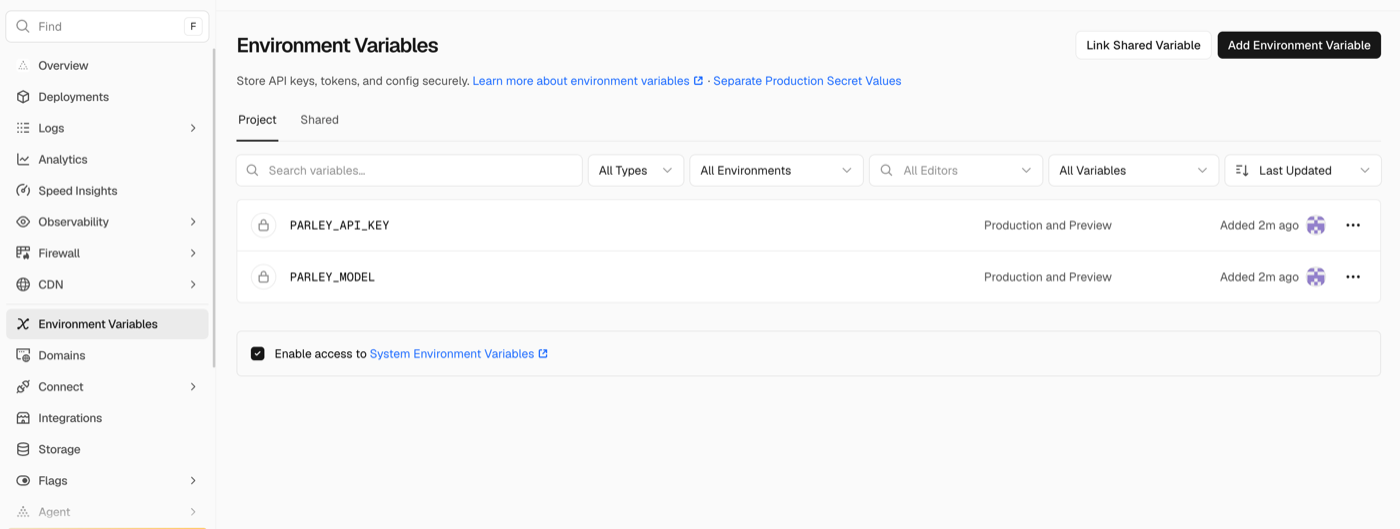Click the PARLEY_MODEL variable name
The image size is (1400, 529).
click(332, 277)
